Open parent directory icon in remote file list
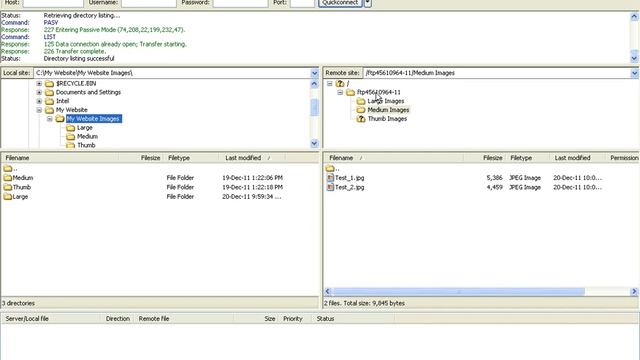640x360 pixels. pyautogui.click(x=330, y=168)
